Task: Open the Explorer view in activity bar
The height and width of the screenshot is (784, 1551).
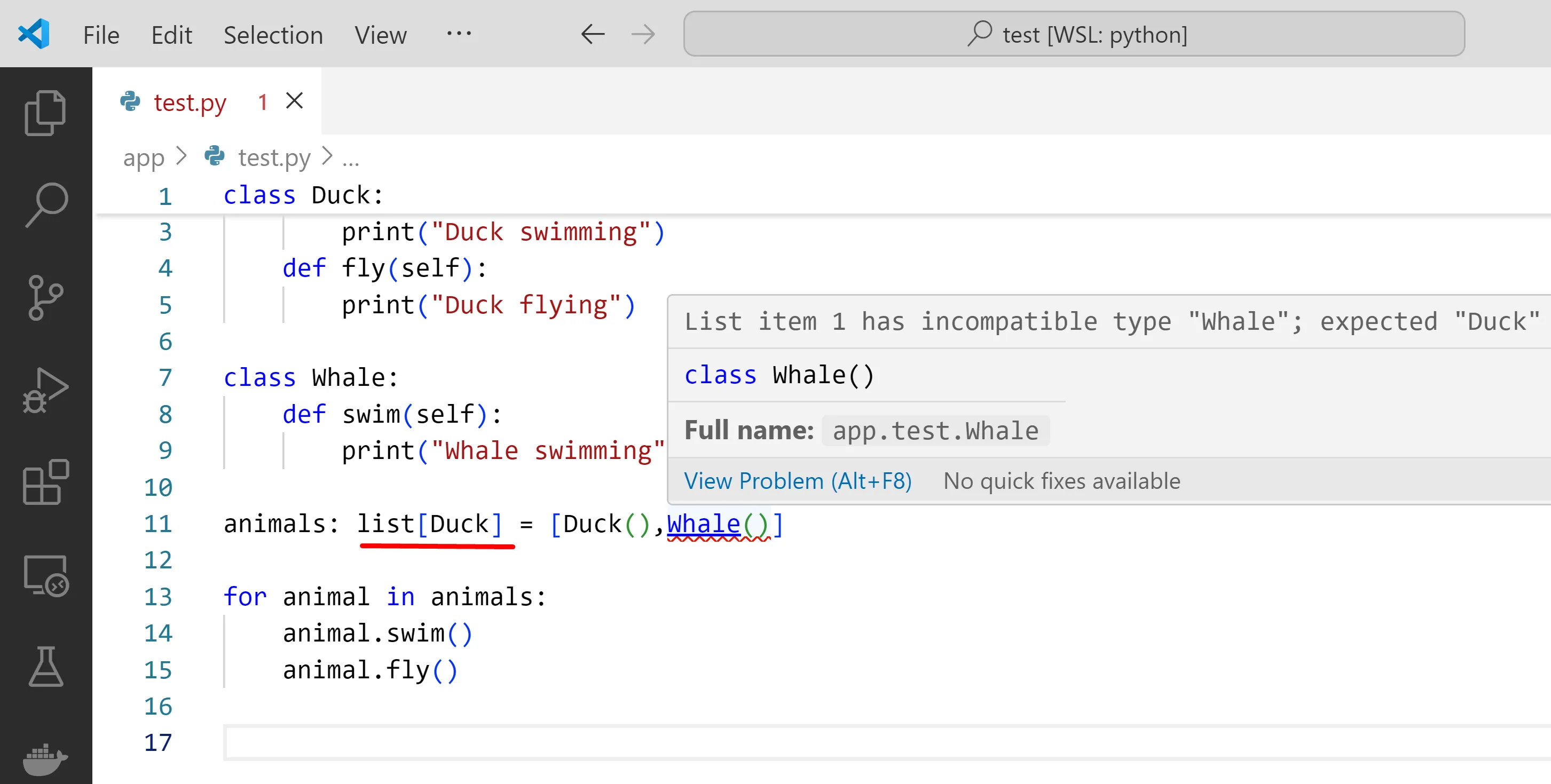Action: [x=45, y=113]
